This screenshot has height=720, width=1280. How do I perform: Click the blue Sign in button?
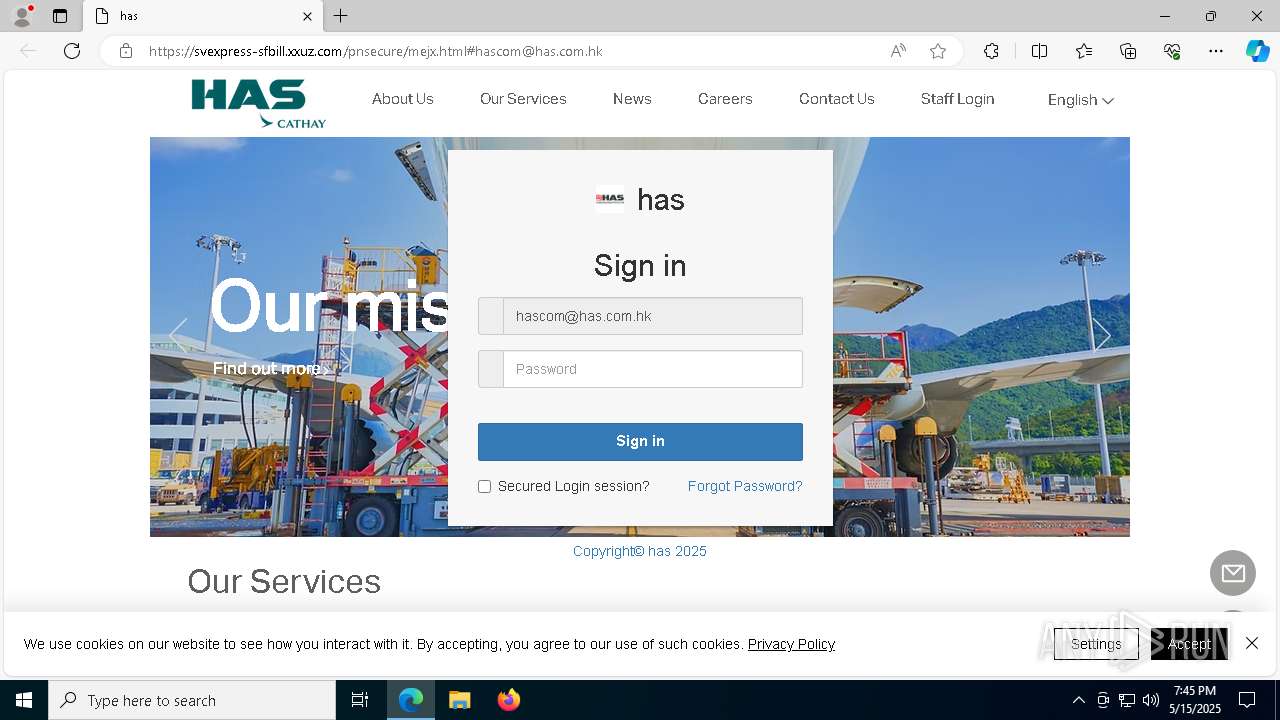[x=640, y=441]
